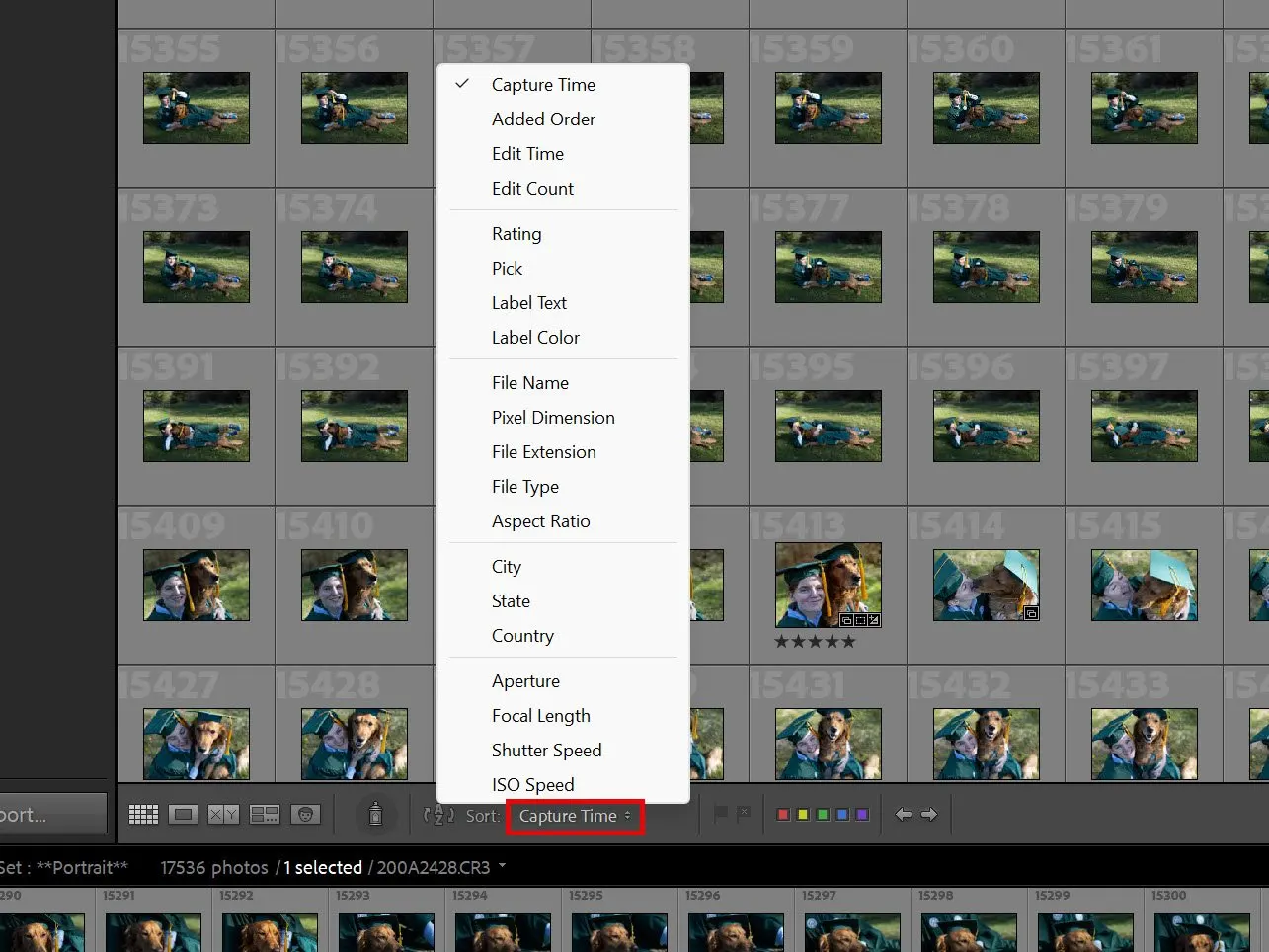Uncheck Capture Time in the sort menu

click(543, 84)
